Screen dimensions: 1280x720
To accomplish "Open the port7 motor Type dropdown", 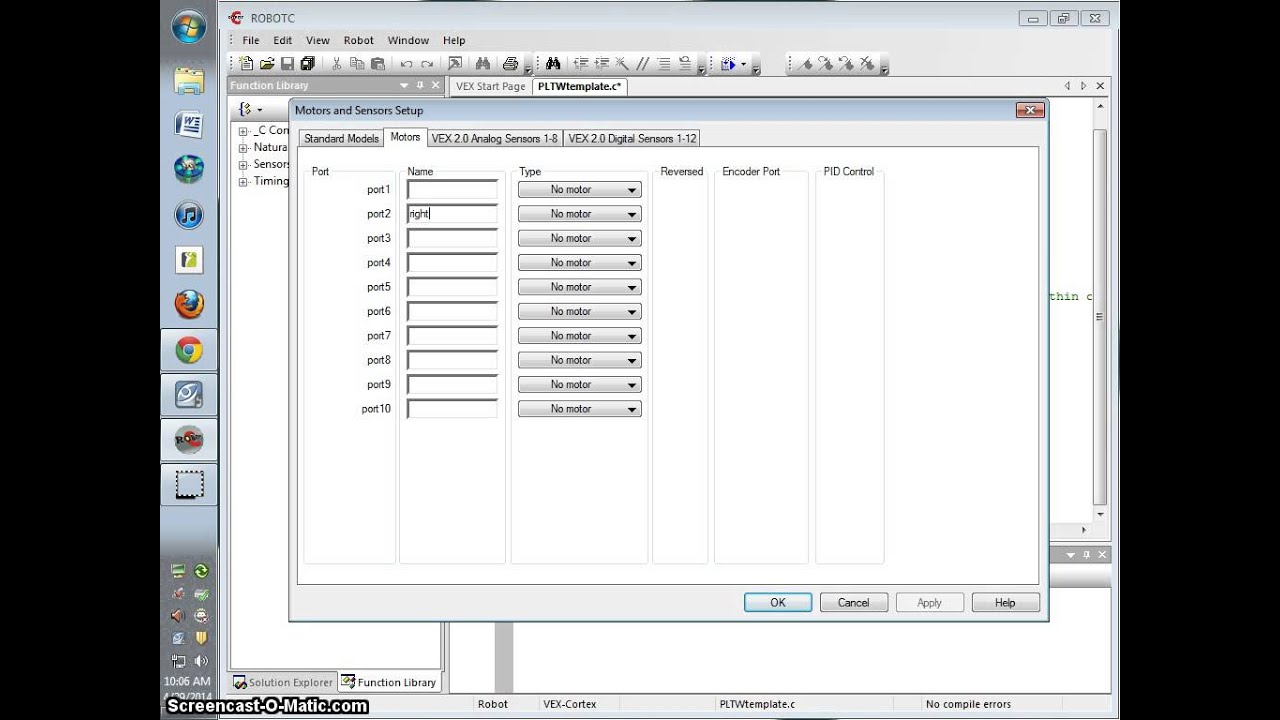I will (x=579, y=336).
